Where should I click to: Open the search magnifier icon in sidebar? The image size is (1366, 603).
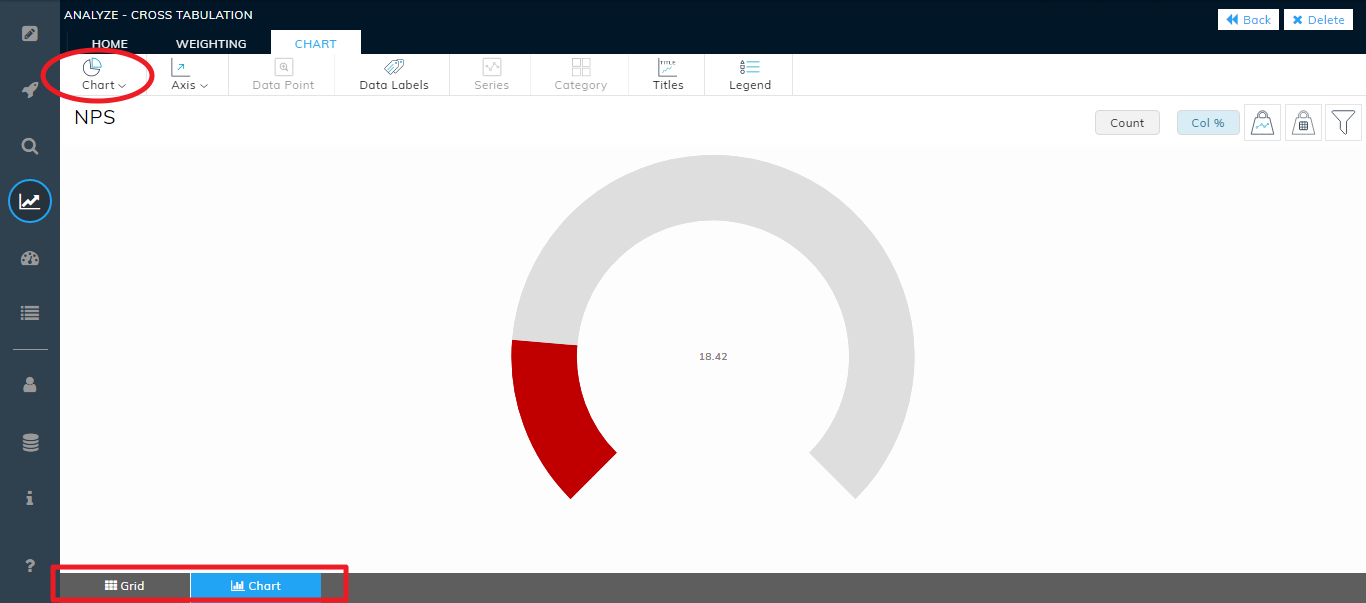point(30,146)
